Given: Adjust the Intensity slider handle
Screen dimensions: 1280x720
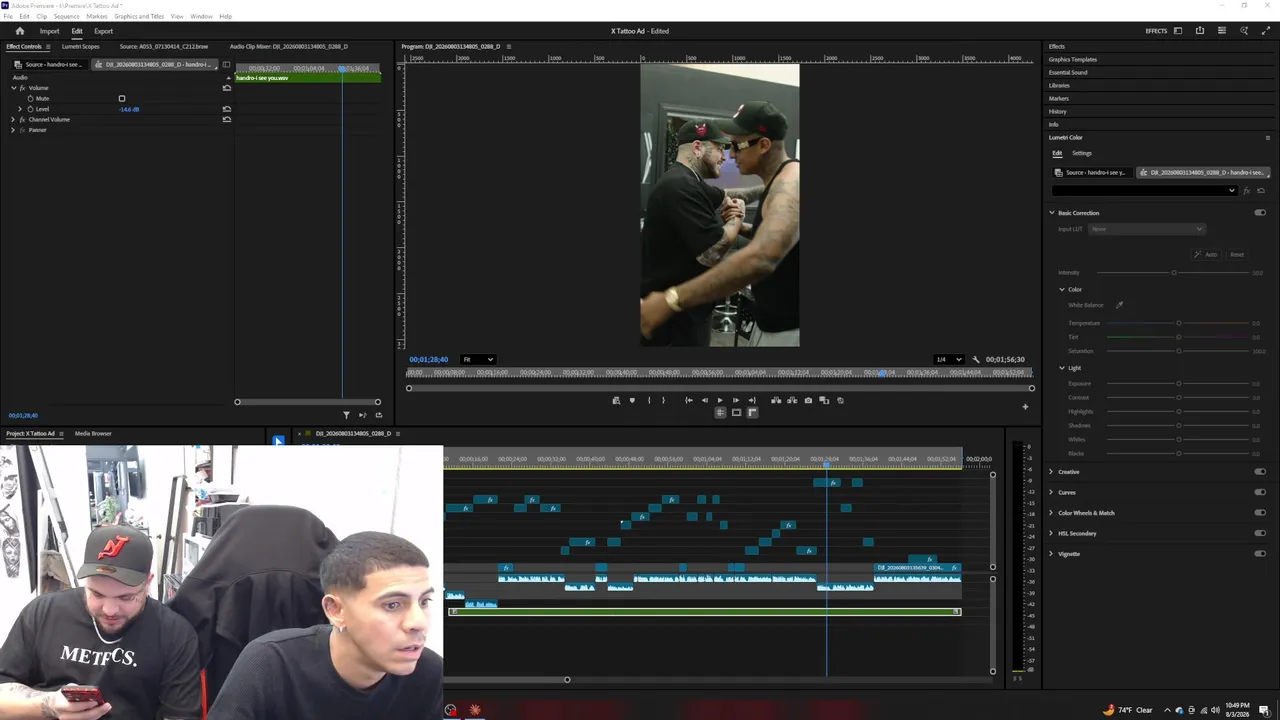Looking at the screenshot, I should pyautogui.click(x=1174, y=272).
